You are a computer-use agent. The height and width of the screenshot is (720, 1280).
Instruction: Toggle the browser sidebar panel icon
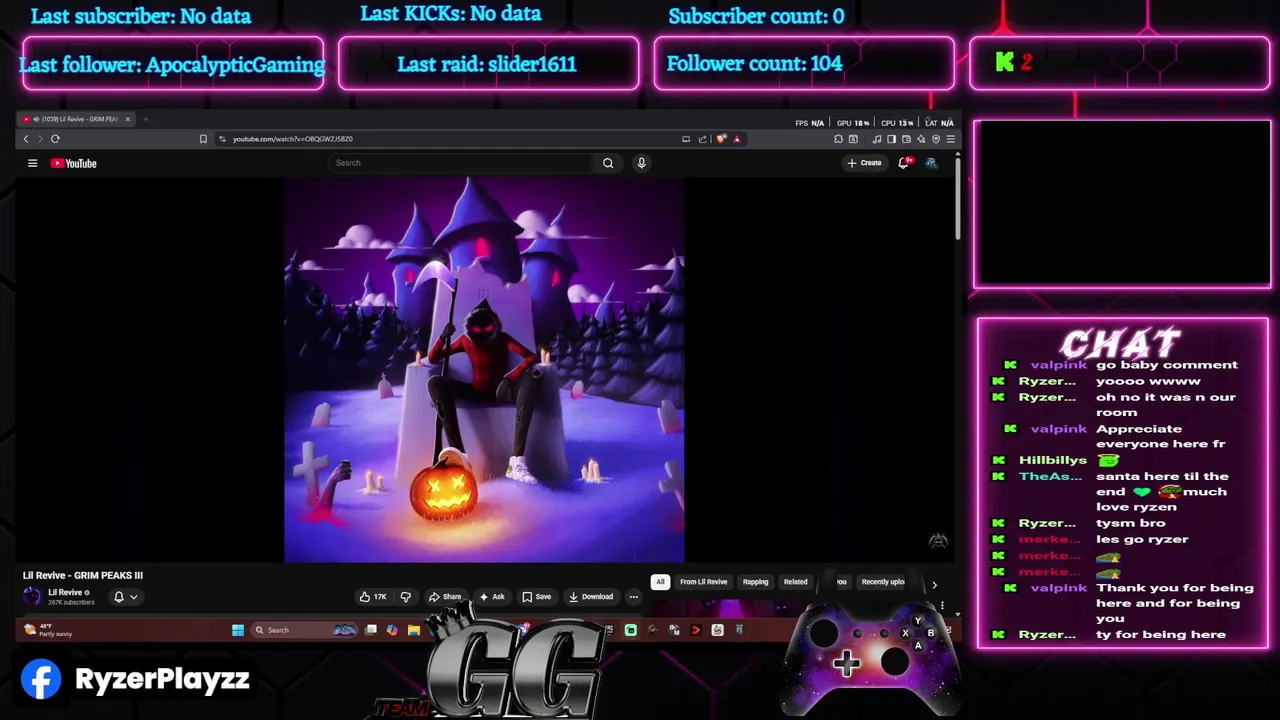pos(891,139)
